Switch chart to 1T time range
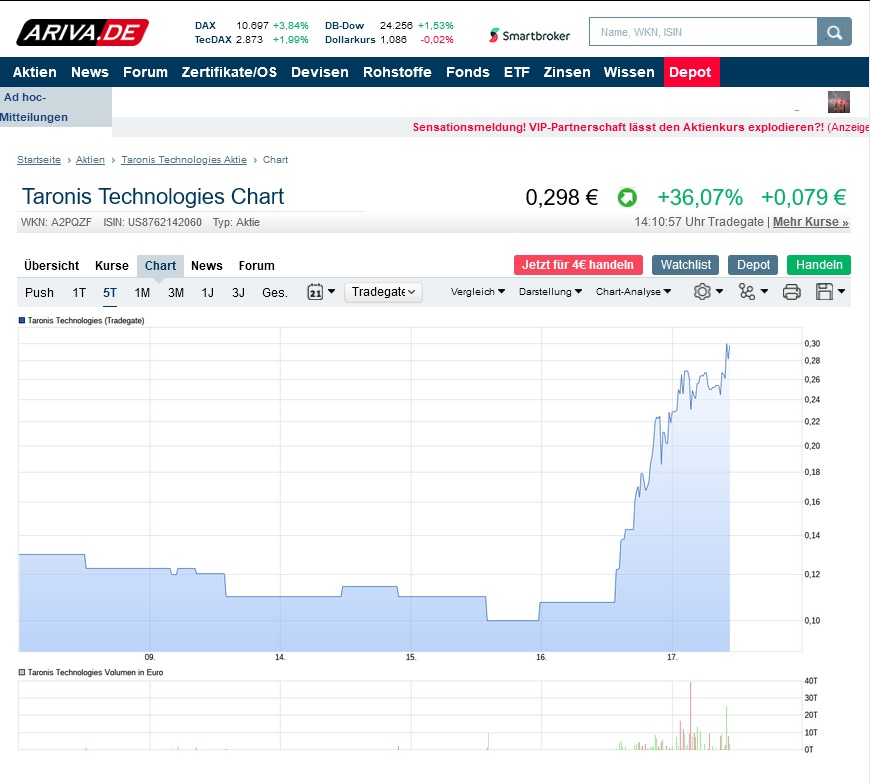Screen dimensions: 870x784 coord(79,292)
